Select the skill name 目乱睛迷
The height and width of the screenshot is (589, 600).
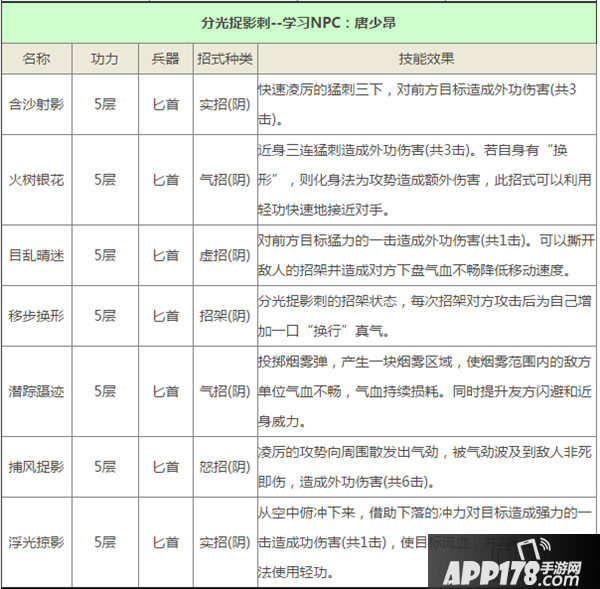(x=36, y=255)
